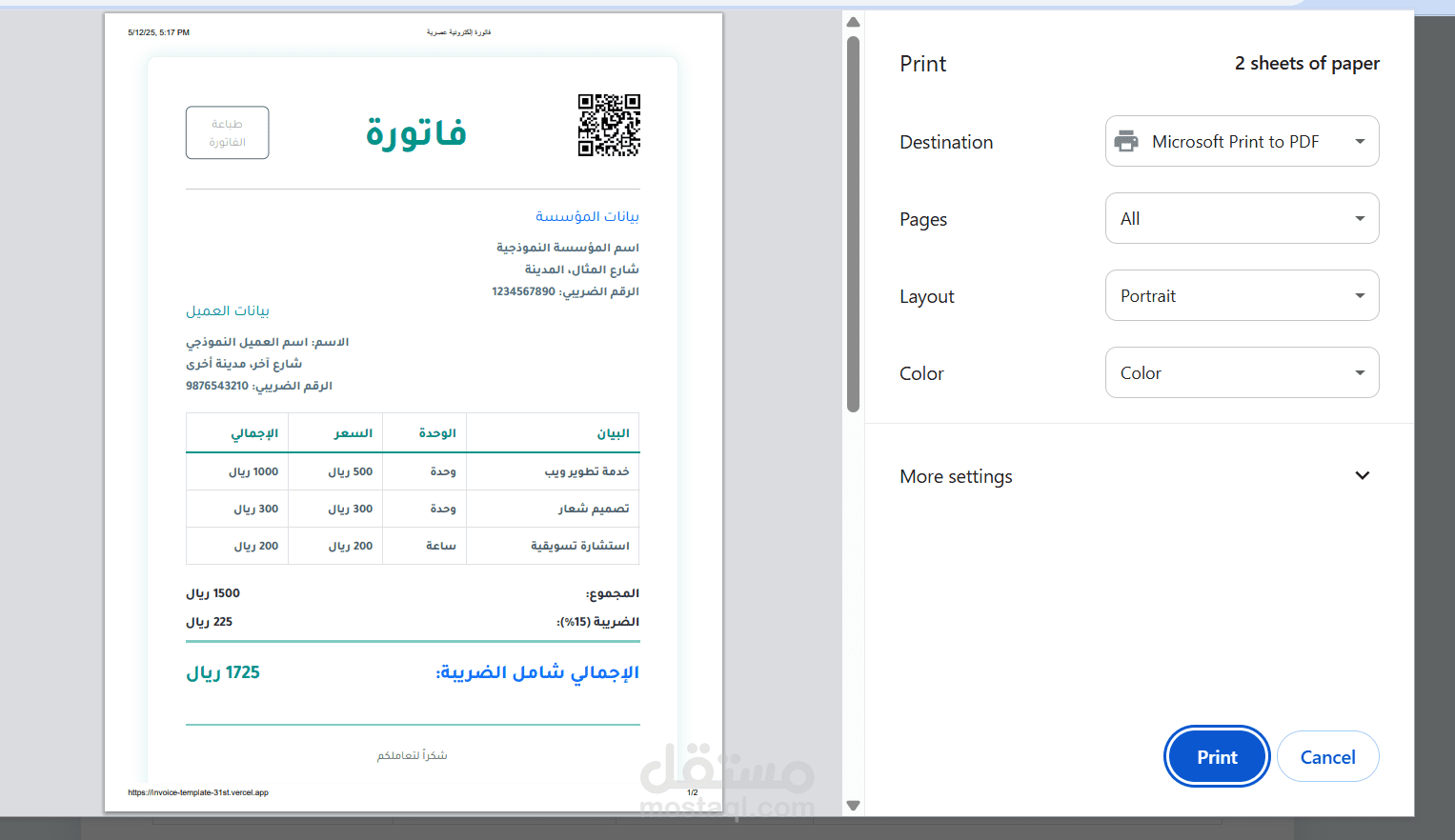Image resolution: width=1455 pixels, height=840 pixels.
Task: Click the 5/12/25 timestamp in the header
Action: [157, 31]
